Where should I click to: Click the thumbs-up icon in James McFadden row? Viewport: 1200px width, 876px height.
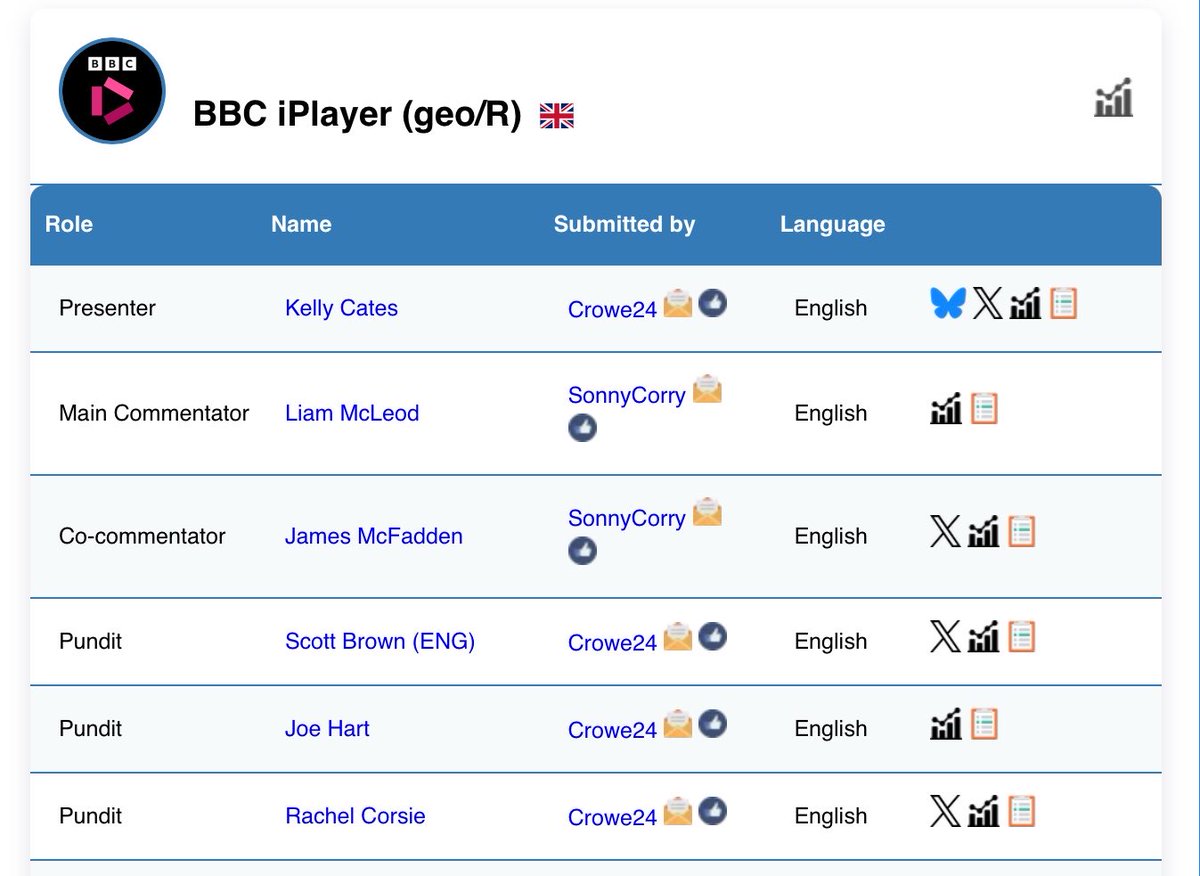[582, 550]
